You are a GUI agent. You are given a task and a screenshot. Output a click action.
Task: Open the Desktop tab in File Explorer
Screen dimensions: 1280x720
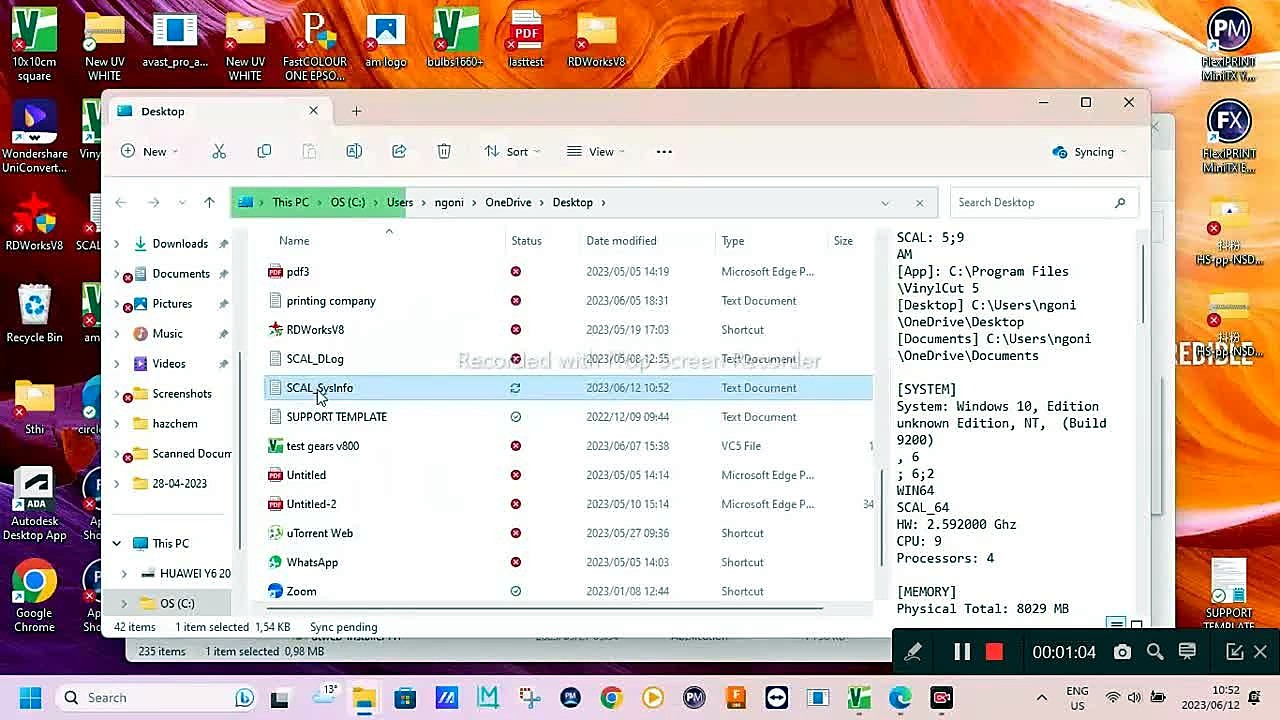coord(218,111)
